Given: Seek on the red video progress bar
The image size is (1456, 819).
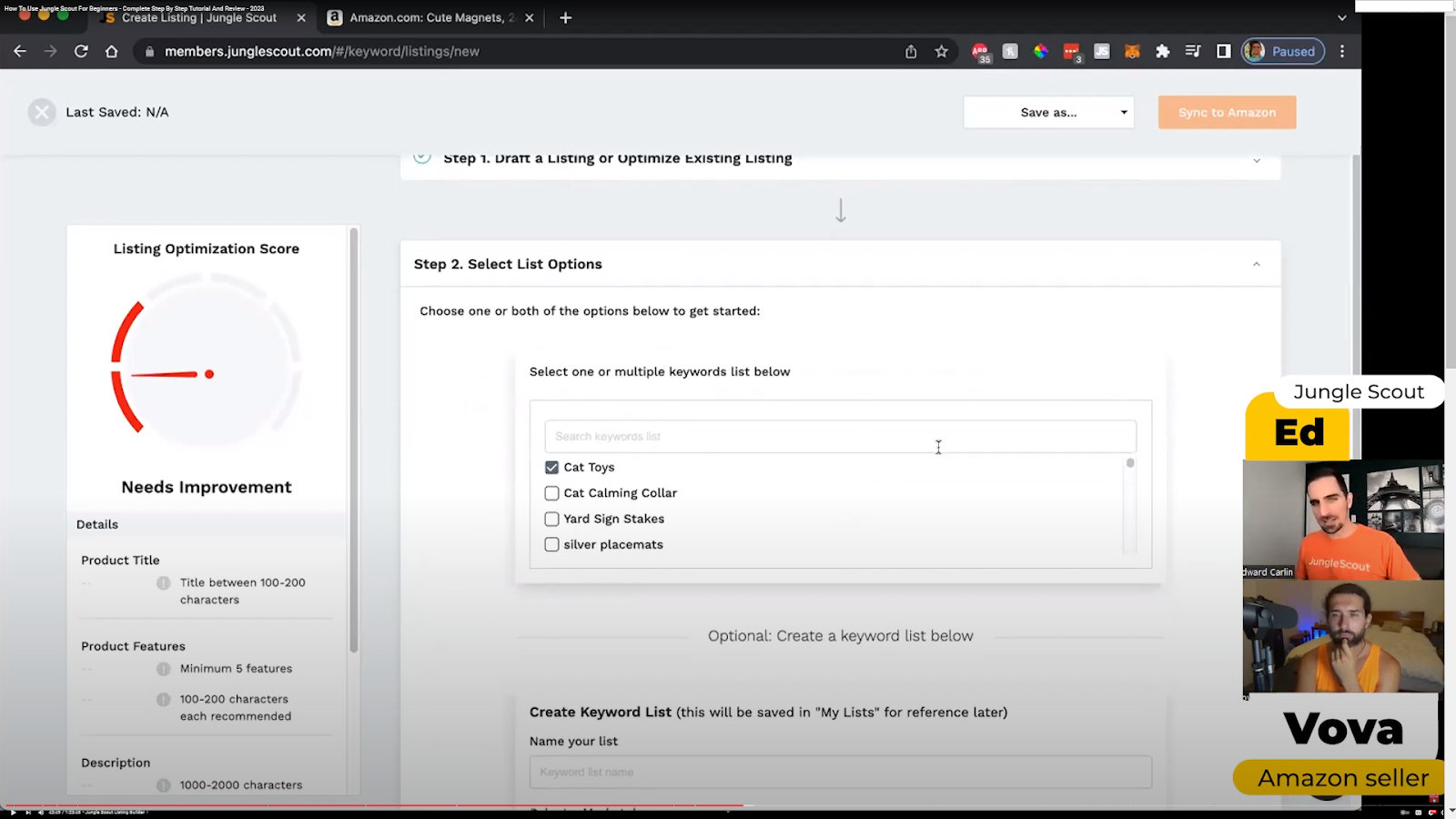Looking at the screenshot, I should [x=373, y=805].
